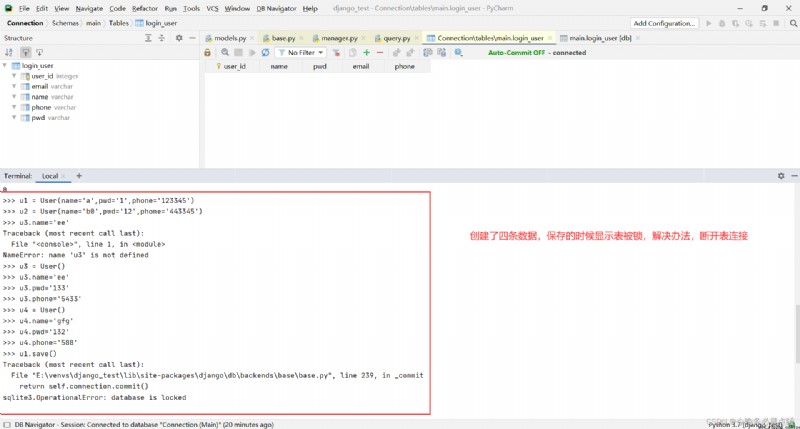The image size is (800, 429).
Task: Open the File menu
Action: coord(24,8)
